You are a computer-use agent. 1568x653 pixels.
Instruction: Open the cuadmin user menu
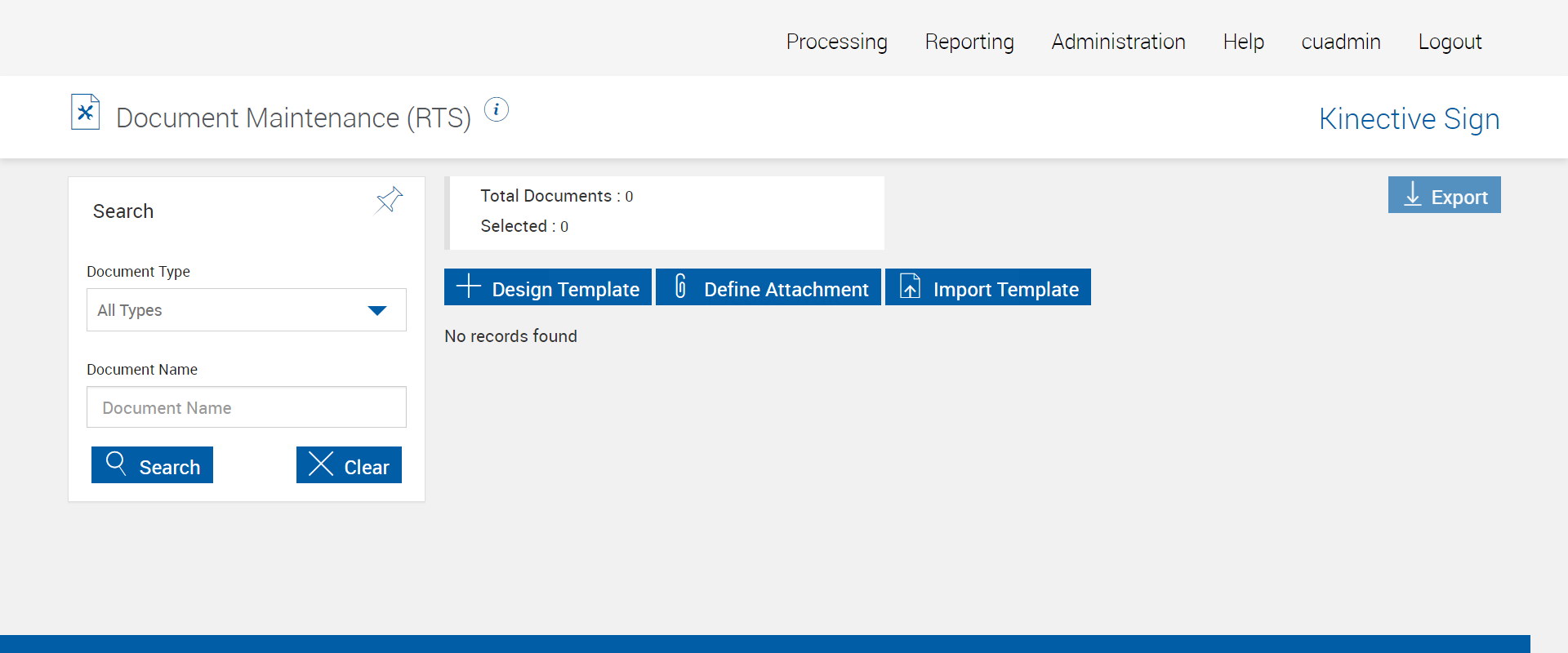coord(1341,42)
